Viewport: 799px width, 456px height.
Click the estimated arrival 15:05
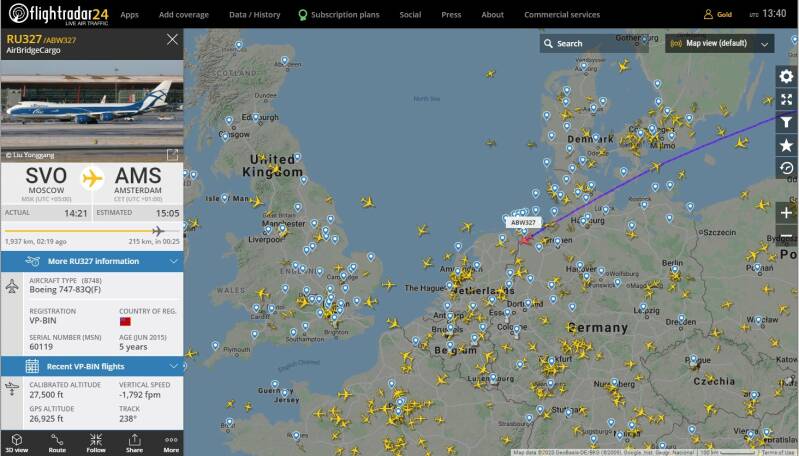point(167,213)
